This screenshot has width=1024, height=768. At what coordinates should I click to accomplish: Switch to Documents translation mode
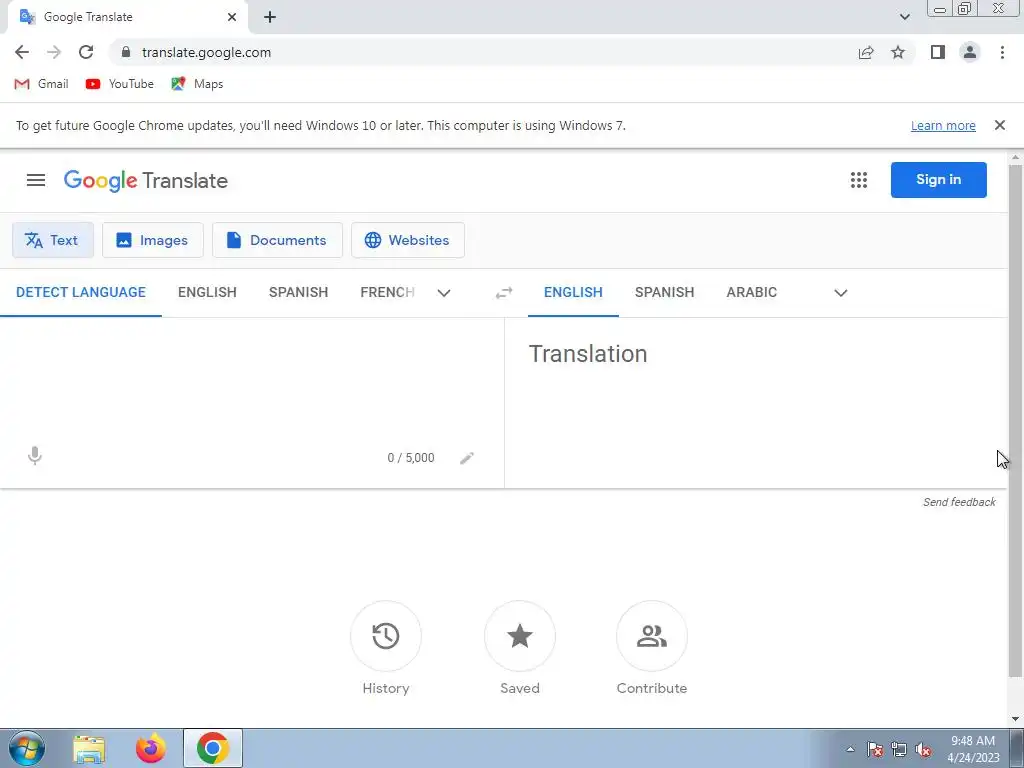click(x=278, y=240)
